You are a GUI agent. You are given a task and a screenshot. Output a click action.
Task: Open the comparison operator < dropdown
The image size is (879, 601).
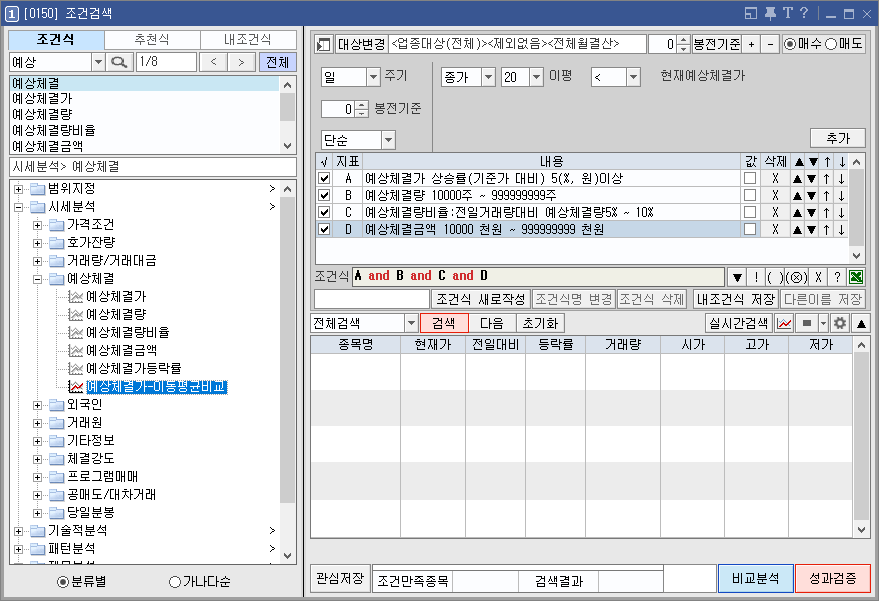point(633,77)
